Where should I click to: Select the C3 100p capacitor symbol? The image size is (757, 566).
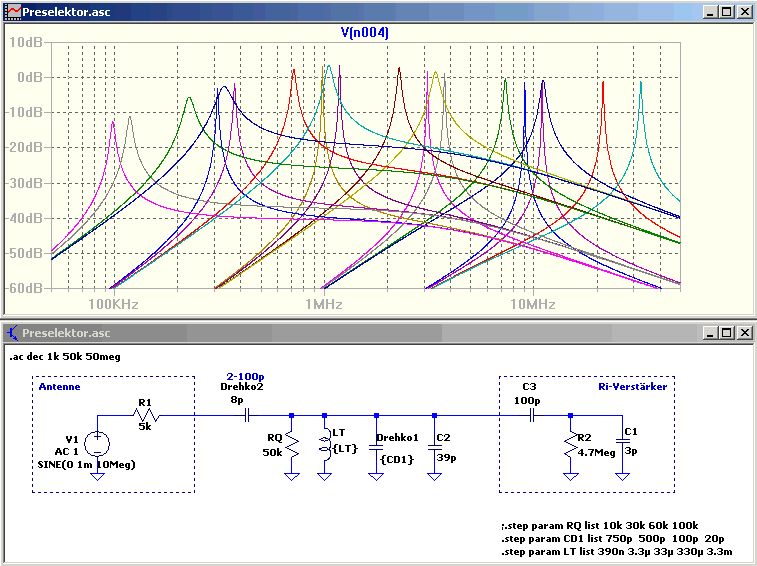(534, 414)
